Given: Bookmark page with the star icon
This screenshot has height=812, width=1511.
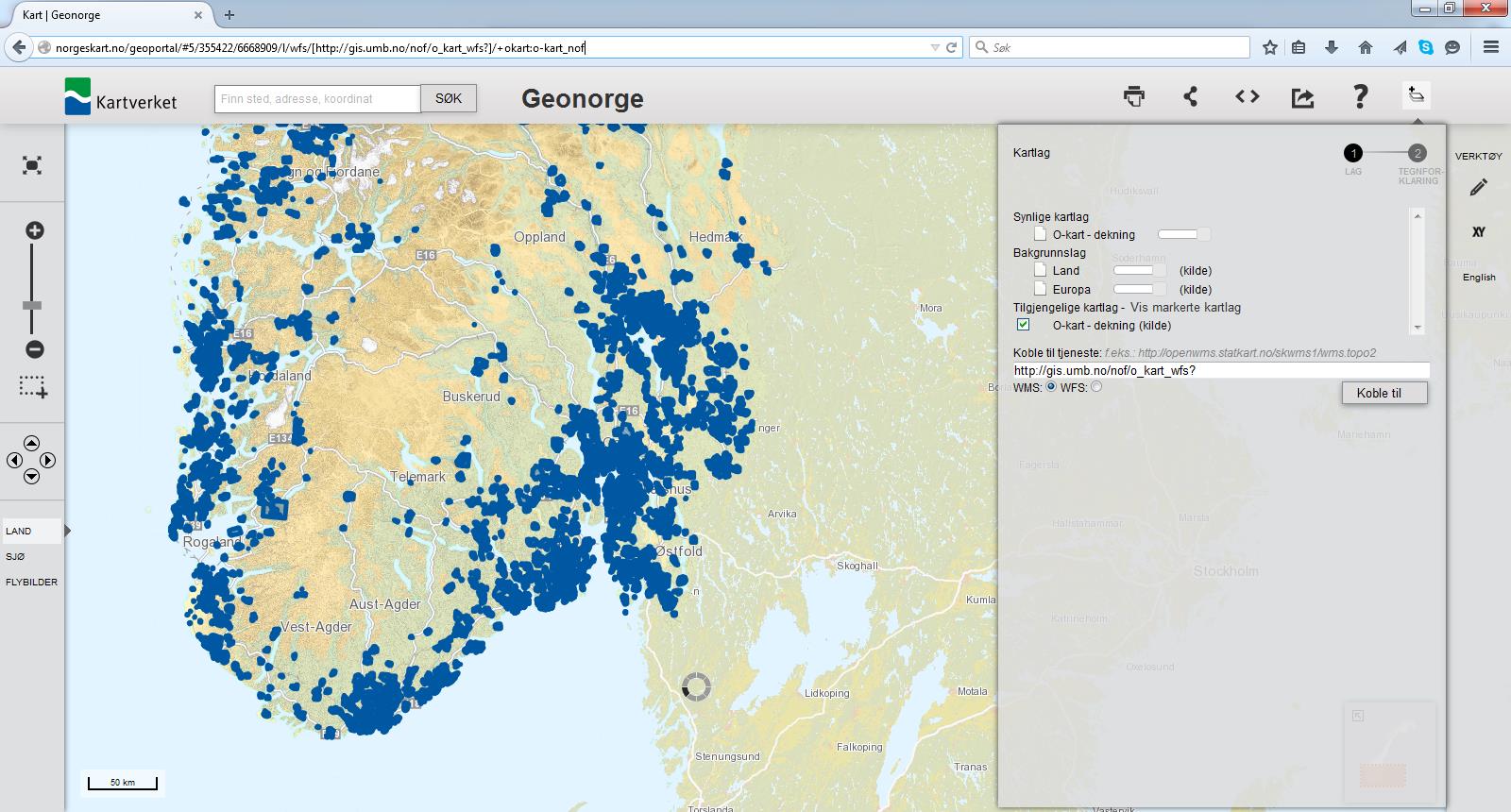Looking at the screenshot, I should 1270,47.
